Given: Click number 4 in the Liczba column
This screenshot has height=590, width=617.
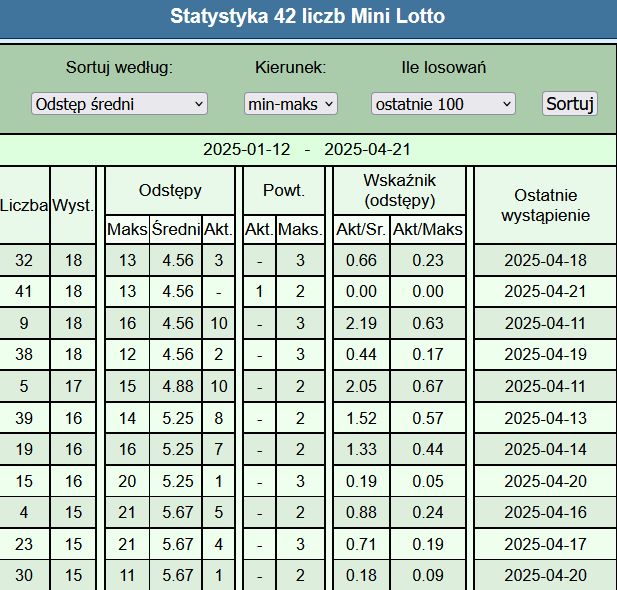Looking at the screenshot, I should pos(24,512).
